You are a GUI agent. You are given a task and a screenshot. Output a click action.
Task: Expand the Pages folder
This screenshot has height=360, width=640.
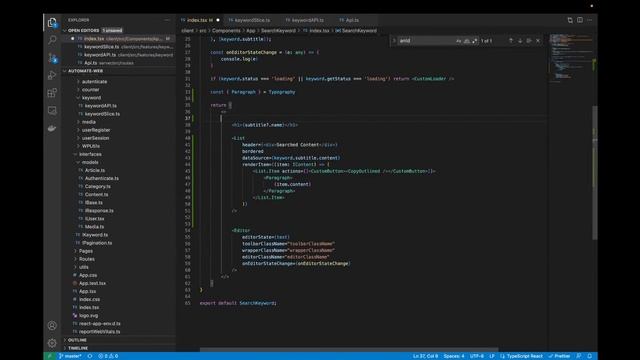85,251
